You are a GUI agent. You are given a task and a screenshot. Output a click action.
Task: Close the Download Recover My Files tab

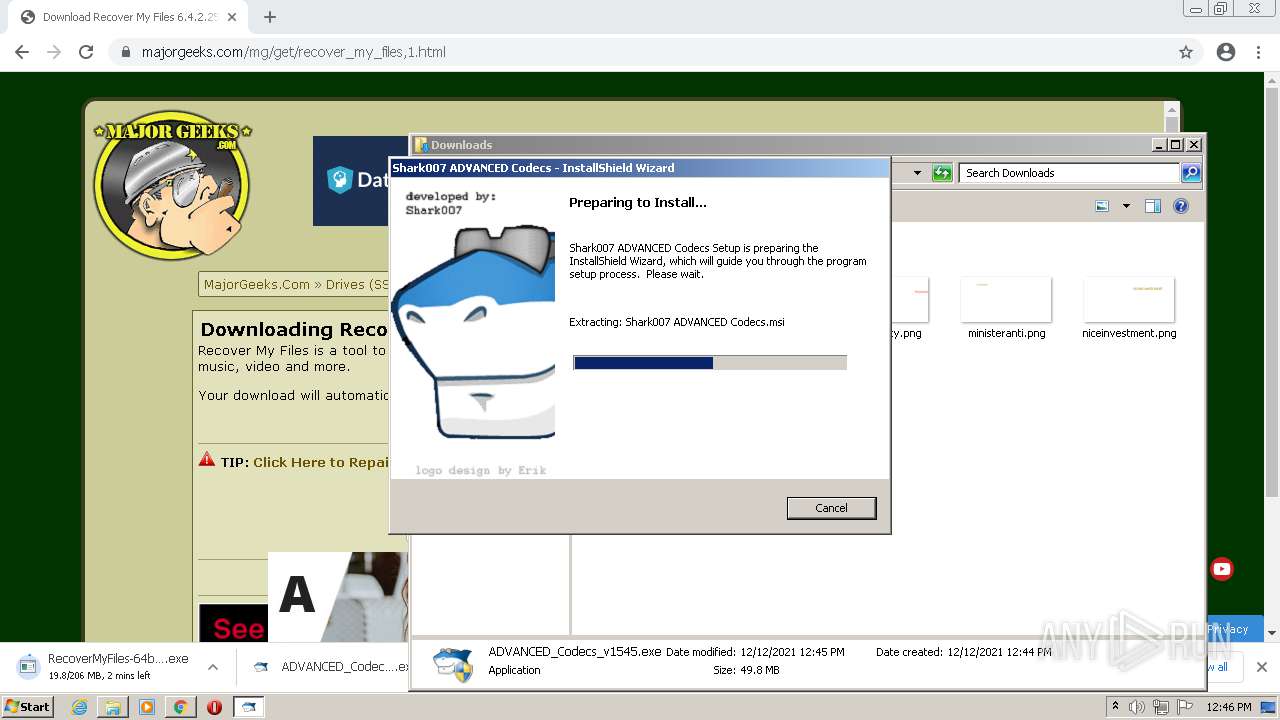pyautogui.click(x=232, y=17)
